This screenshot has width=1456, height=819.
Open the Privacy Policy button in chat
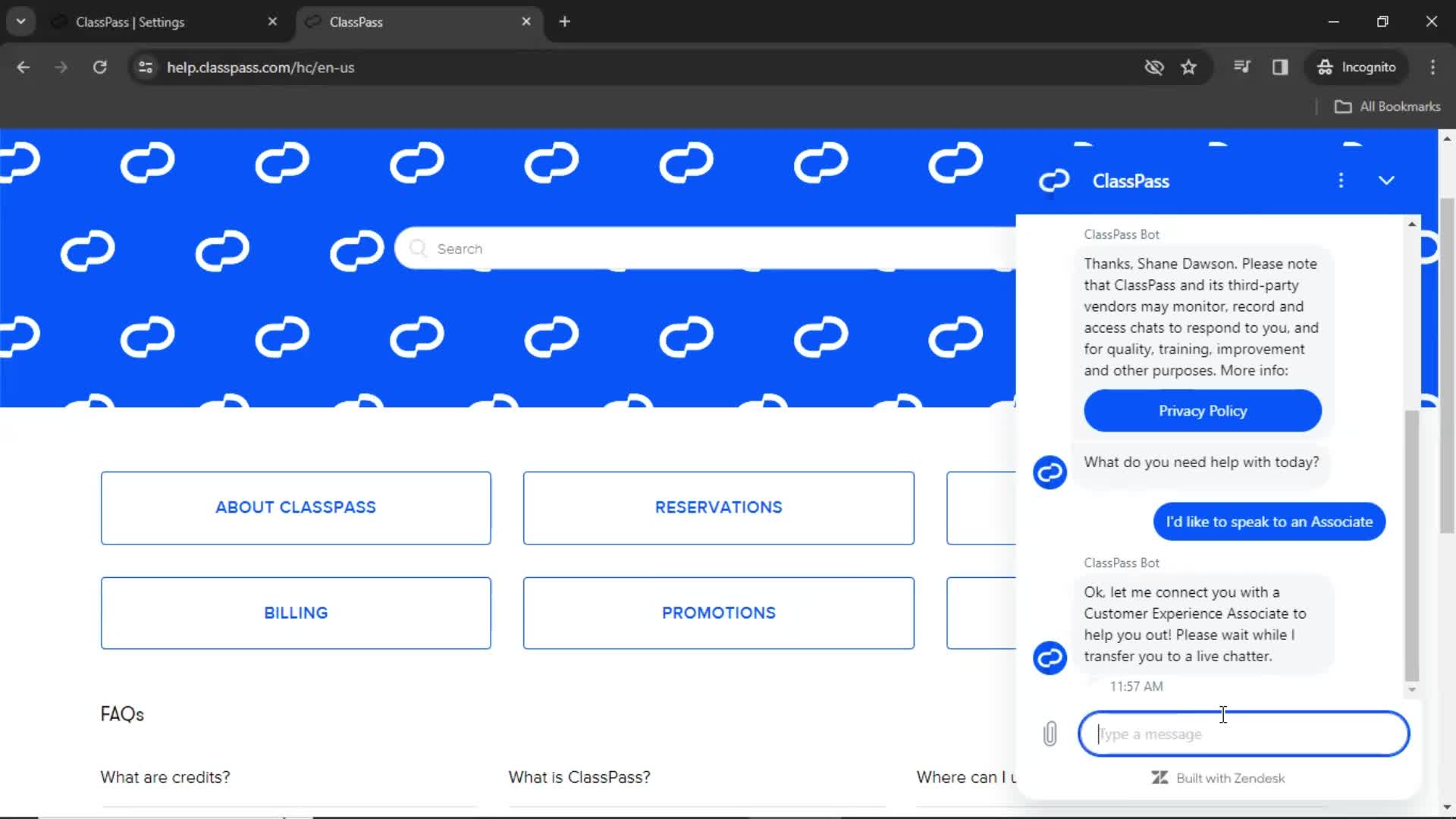(x=1202, y=411)
